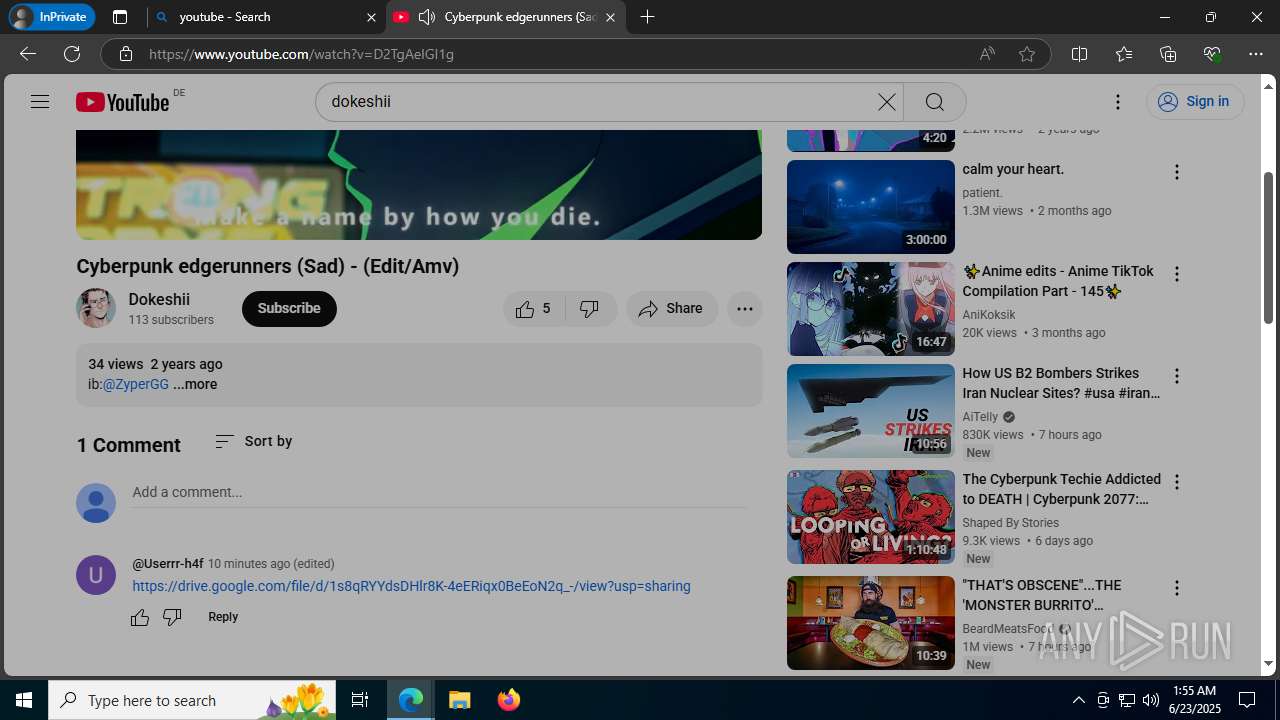Open Edge Collections panel
This screenshot has height=720, width=1280.
[1168, 54]
